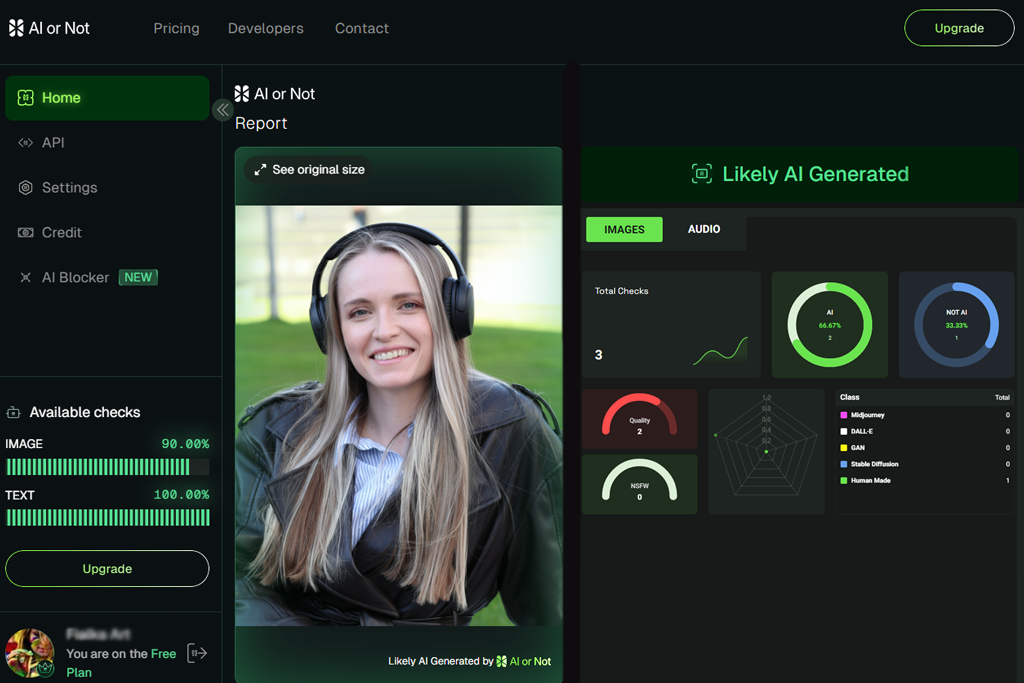
Task: Click the expand arrows icon on image
Action: [x=260, y=170]
